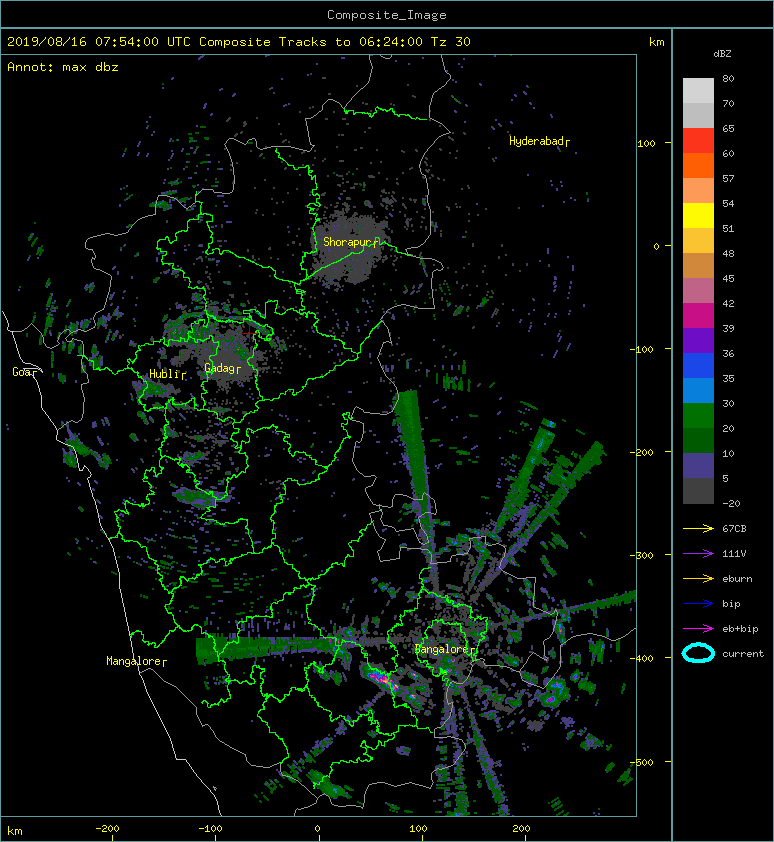774x842 pixels.
Task: Click the -200 tick on bottom axis
Action: click(107, 829)
